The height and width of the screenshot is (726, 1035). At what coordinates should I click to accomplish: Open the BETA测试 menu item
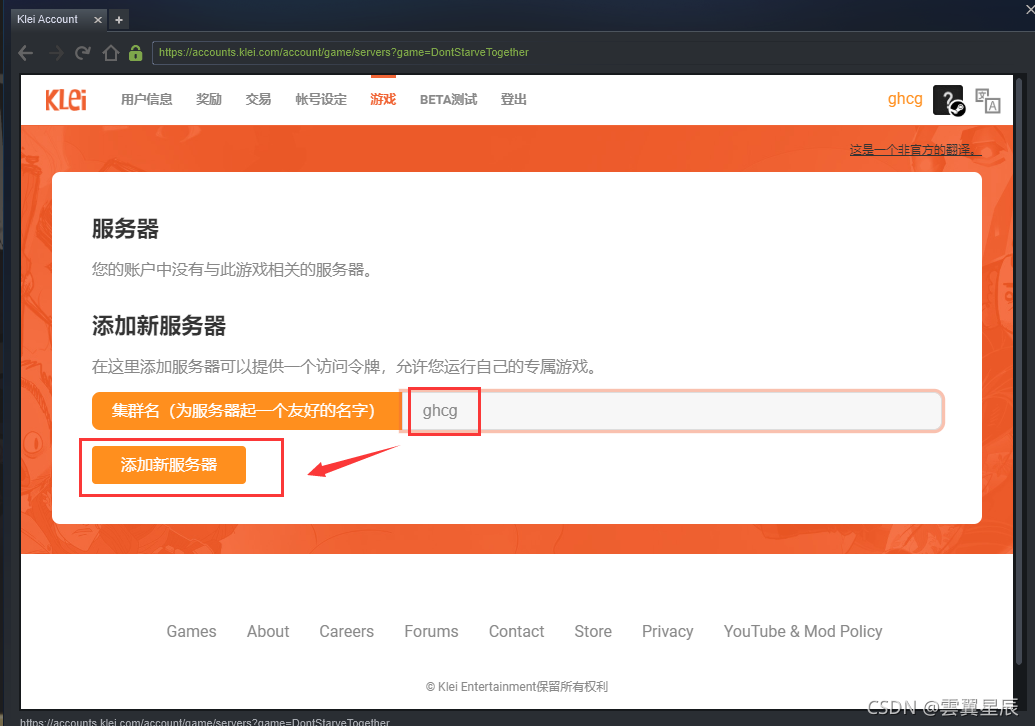pos(448,100)
